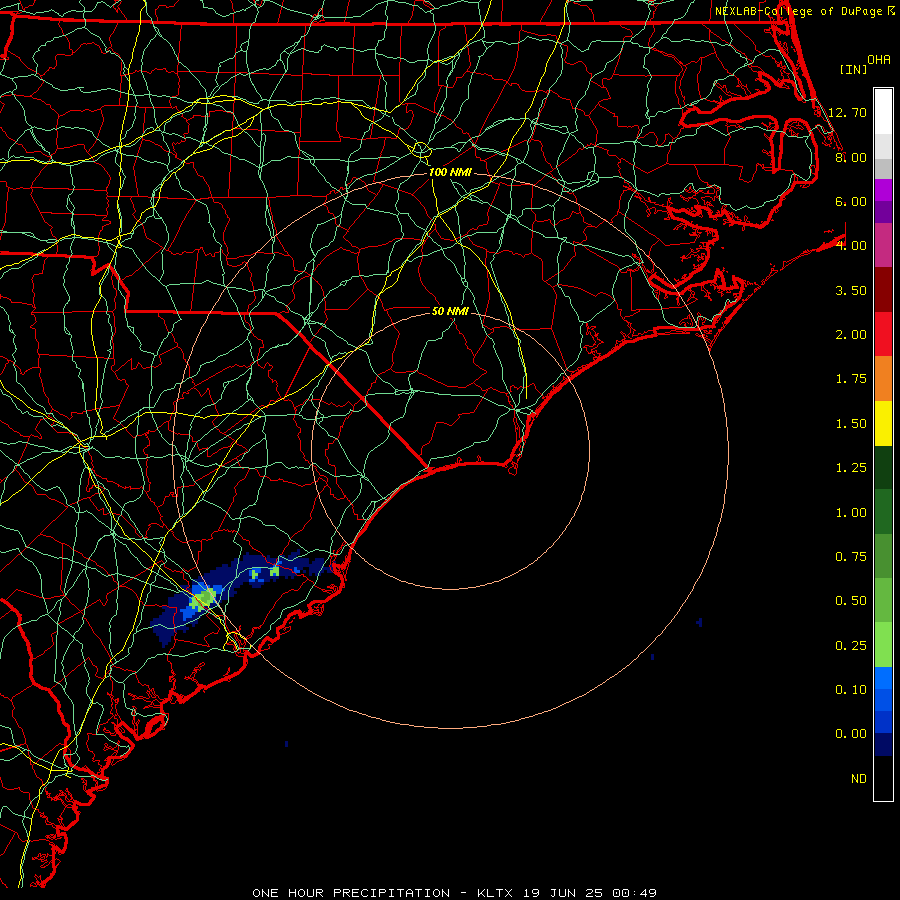Viewport: 900px width, 900px height.
Task: Pick the light blue swatch above 0.10
Action: coord(883,678)
